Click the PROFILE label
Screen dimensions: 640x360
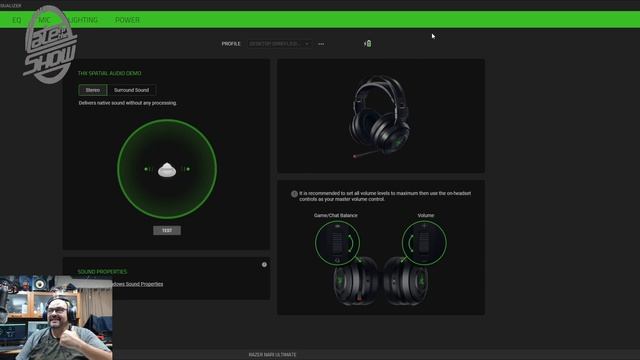point(231,44)
